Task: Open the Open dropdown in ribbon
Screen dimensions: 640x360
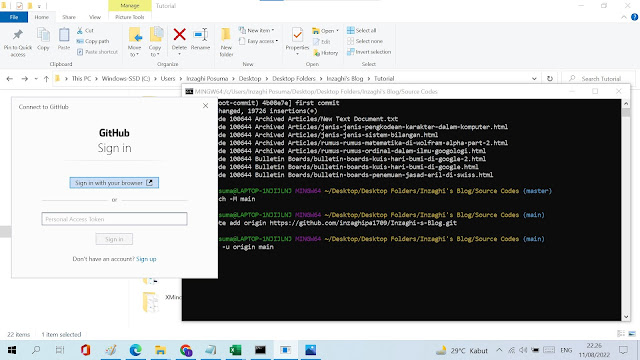Action: click(x=326, y=31)
